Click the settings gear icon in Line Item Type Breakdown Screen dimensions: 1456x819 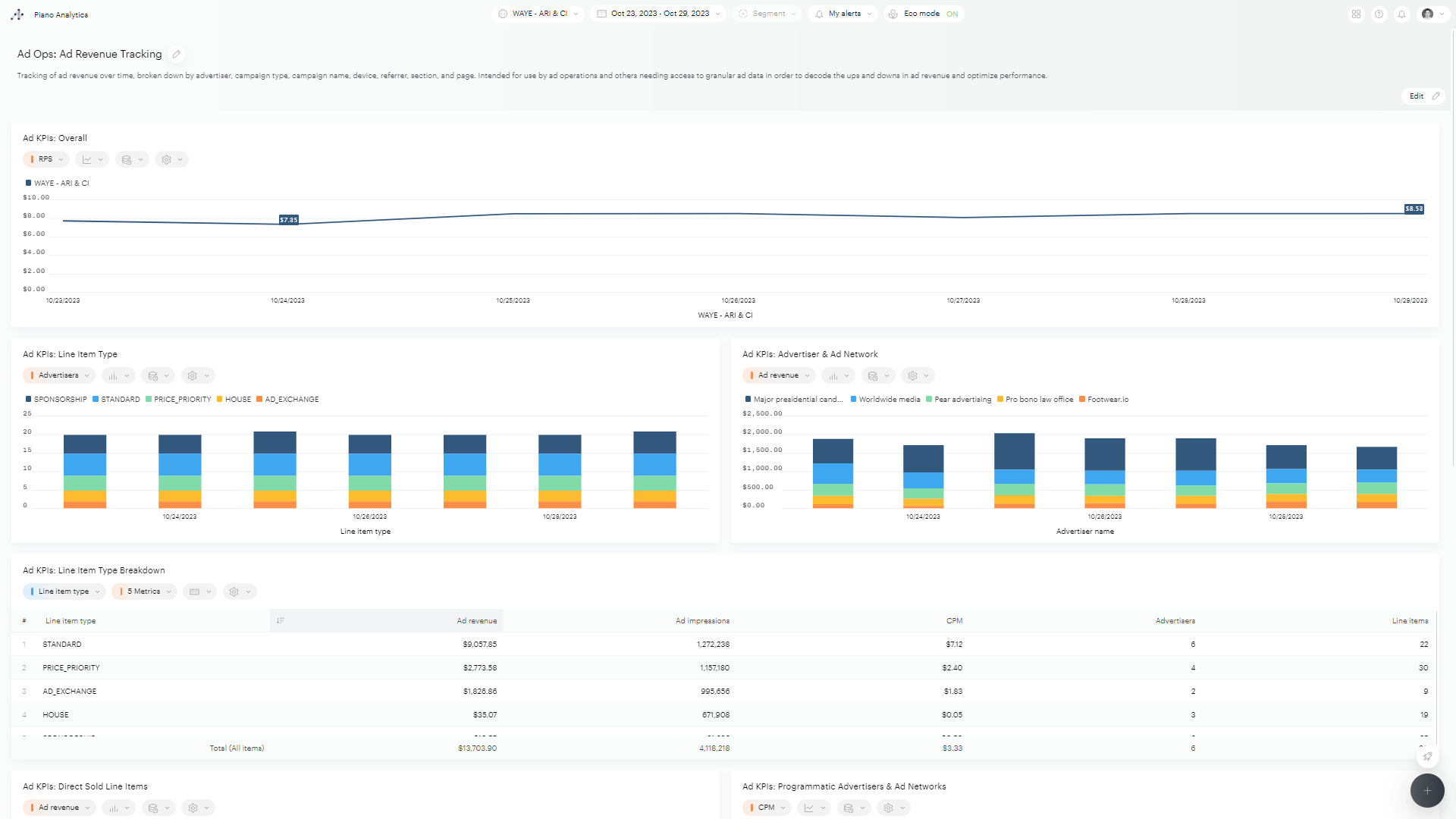click(234, 591)
